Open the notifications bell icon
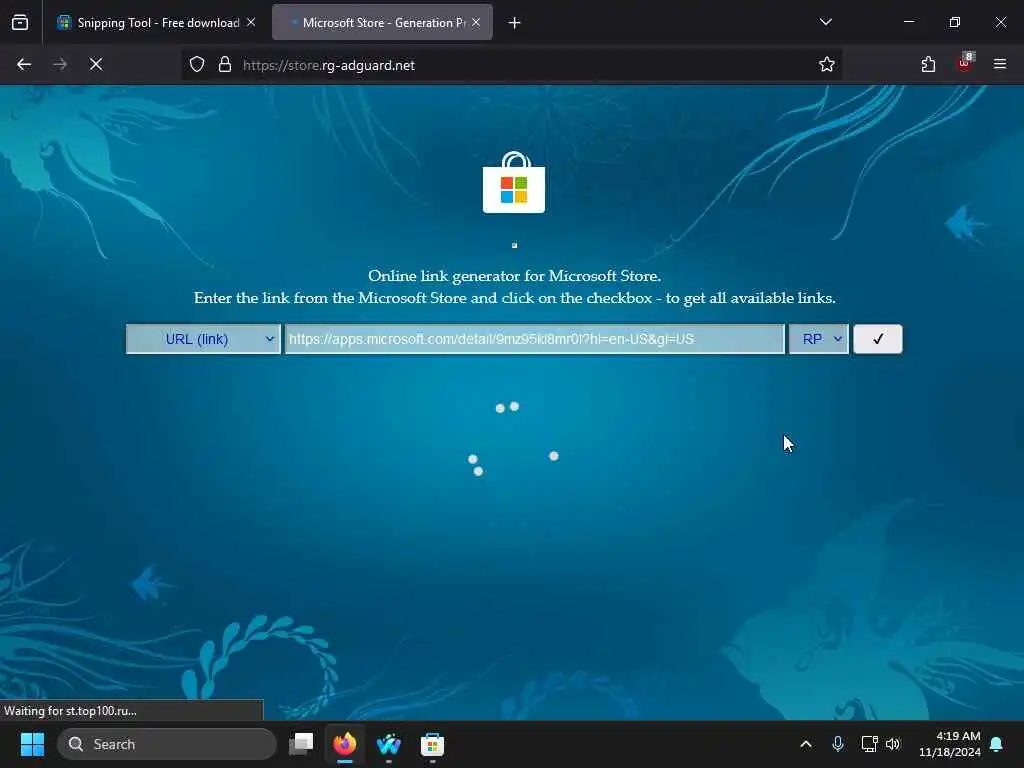The width and height of the screenshot is (1024, 768). (x=997, y=744)
